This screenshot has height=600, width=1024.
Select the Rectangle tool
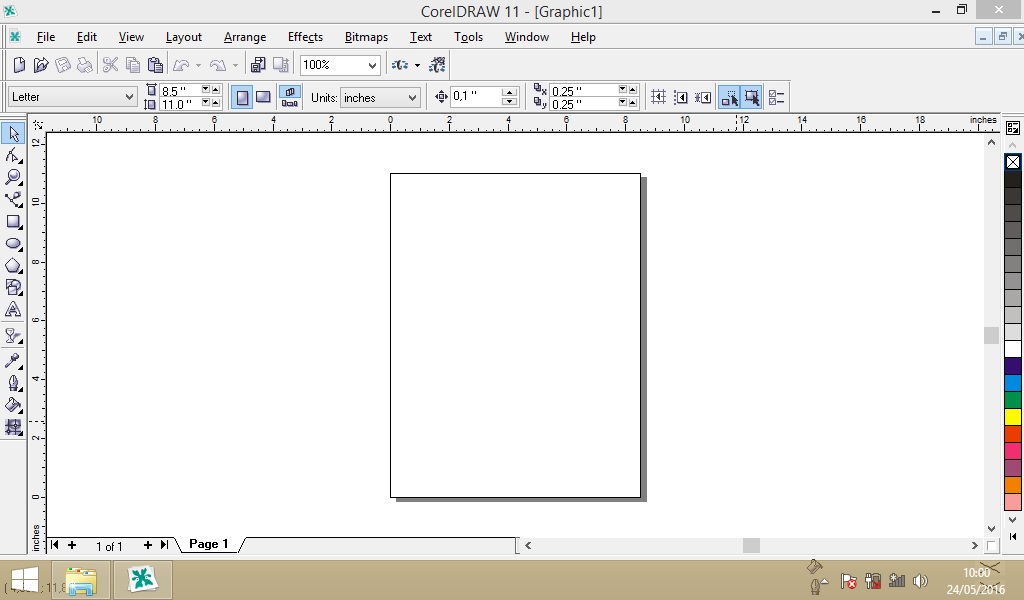[13, 222]
